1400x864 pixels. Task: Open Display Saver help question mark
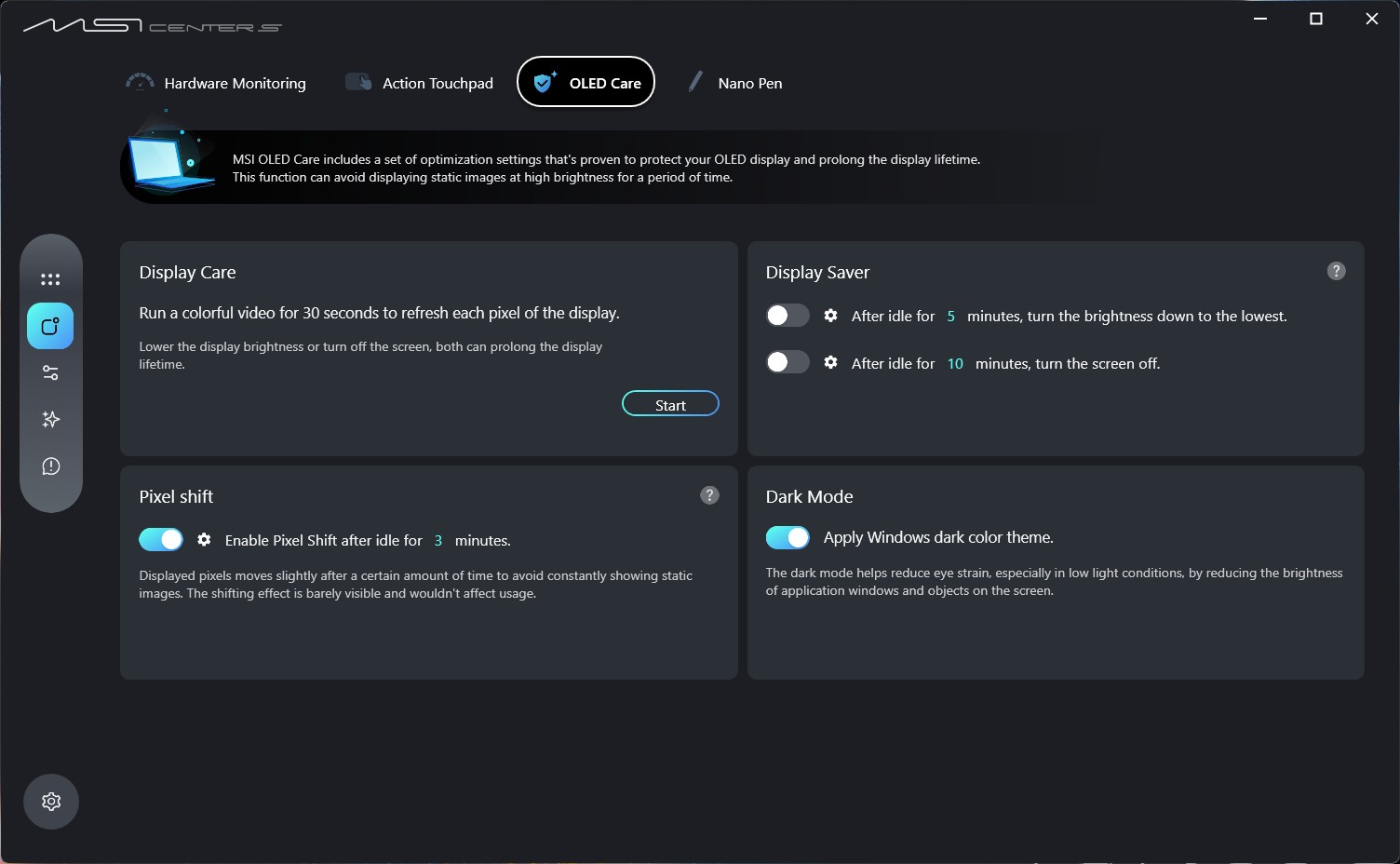(x=1336, y=271)
